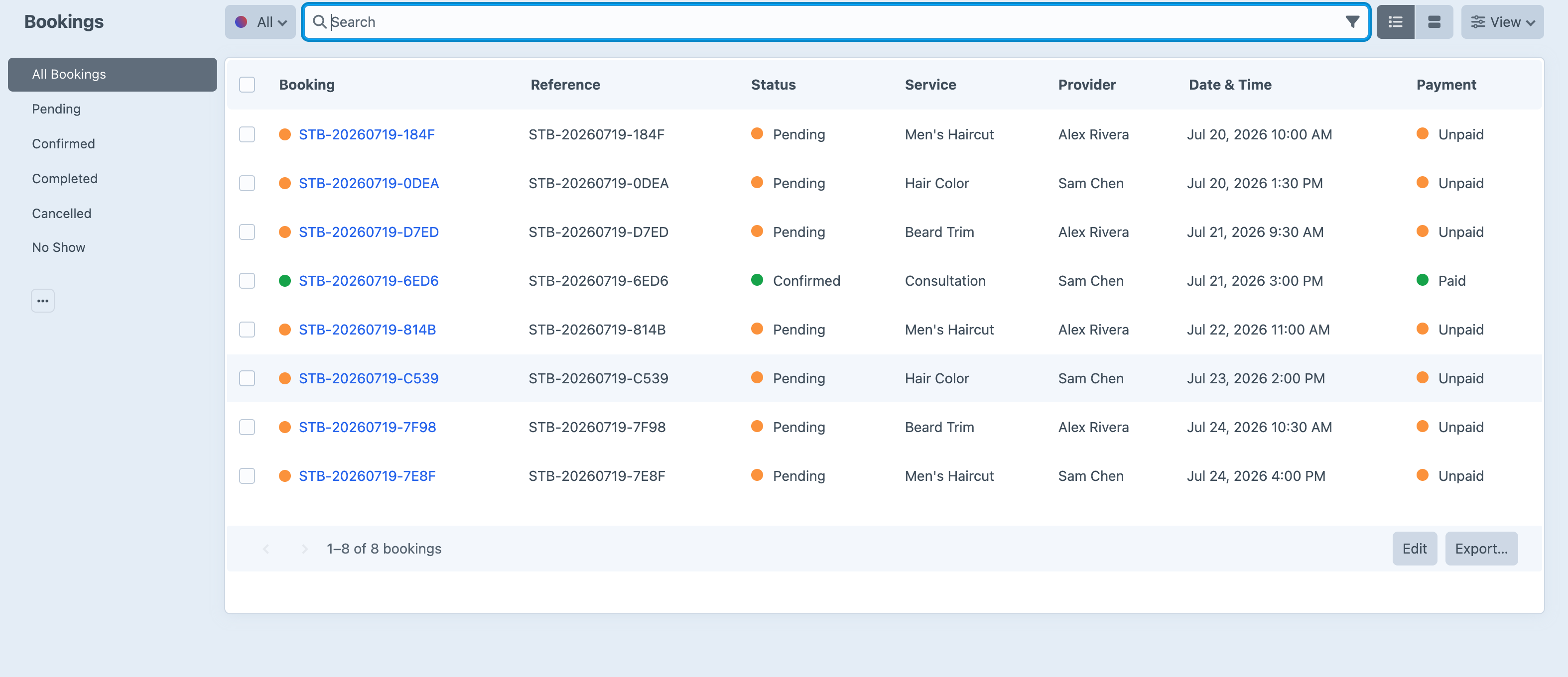Click date Jul 24, 2026 4:00 PM
The image size is (1568, 677).
[1256, 476]
